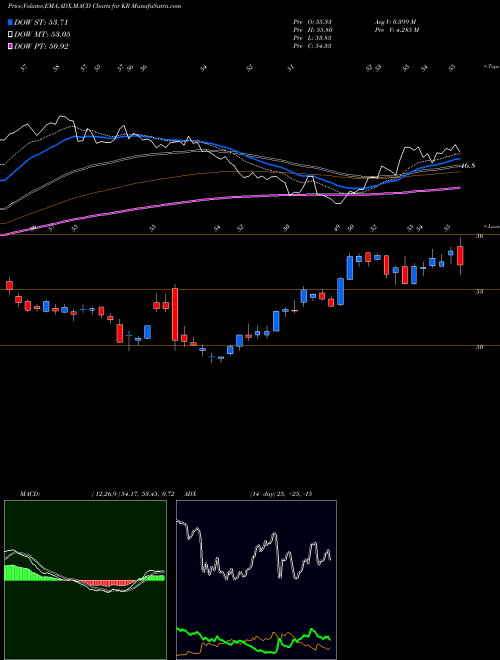500x660 pixels.
Task: Click the MACD panel label
Action: click(x=29, y=494)
